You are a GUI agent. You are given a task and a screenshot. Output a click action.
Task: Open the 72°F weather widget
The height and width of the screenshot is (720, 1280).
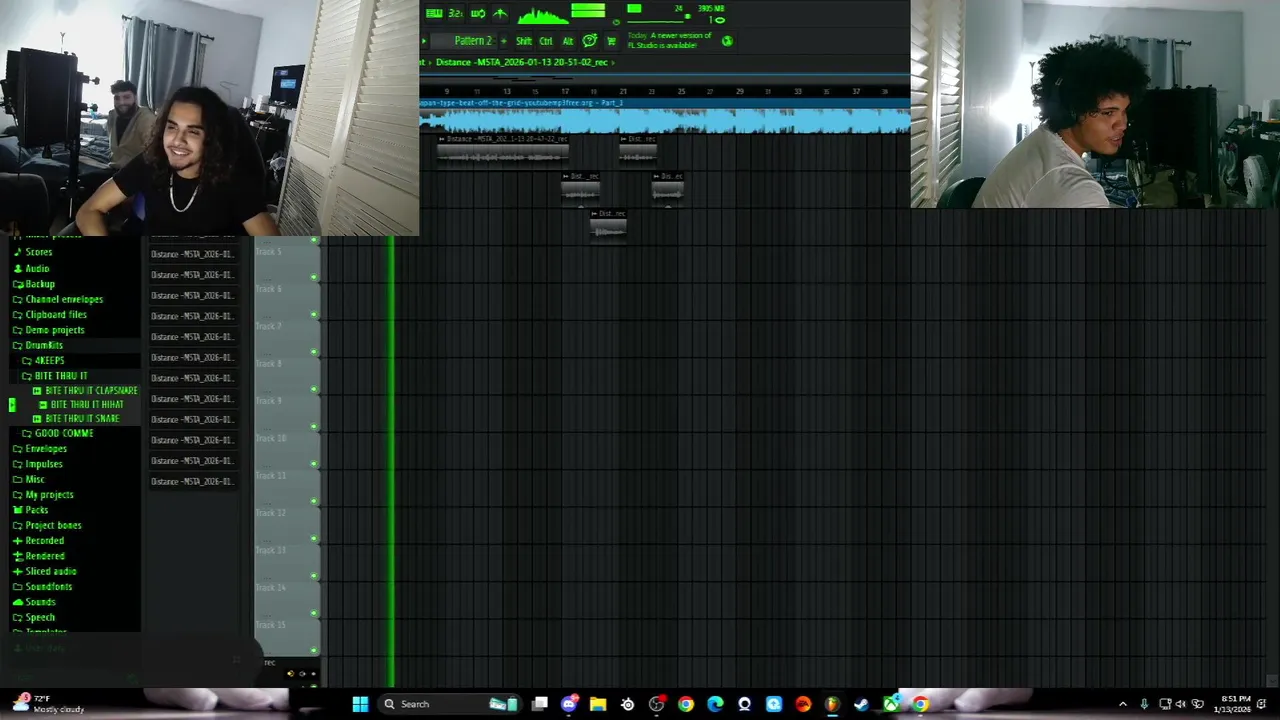(50, 704)
